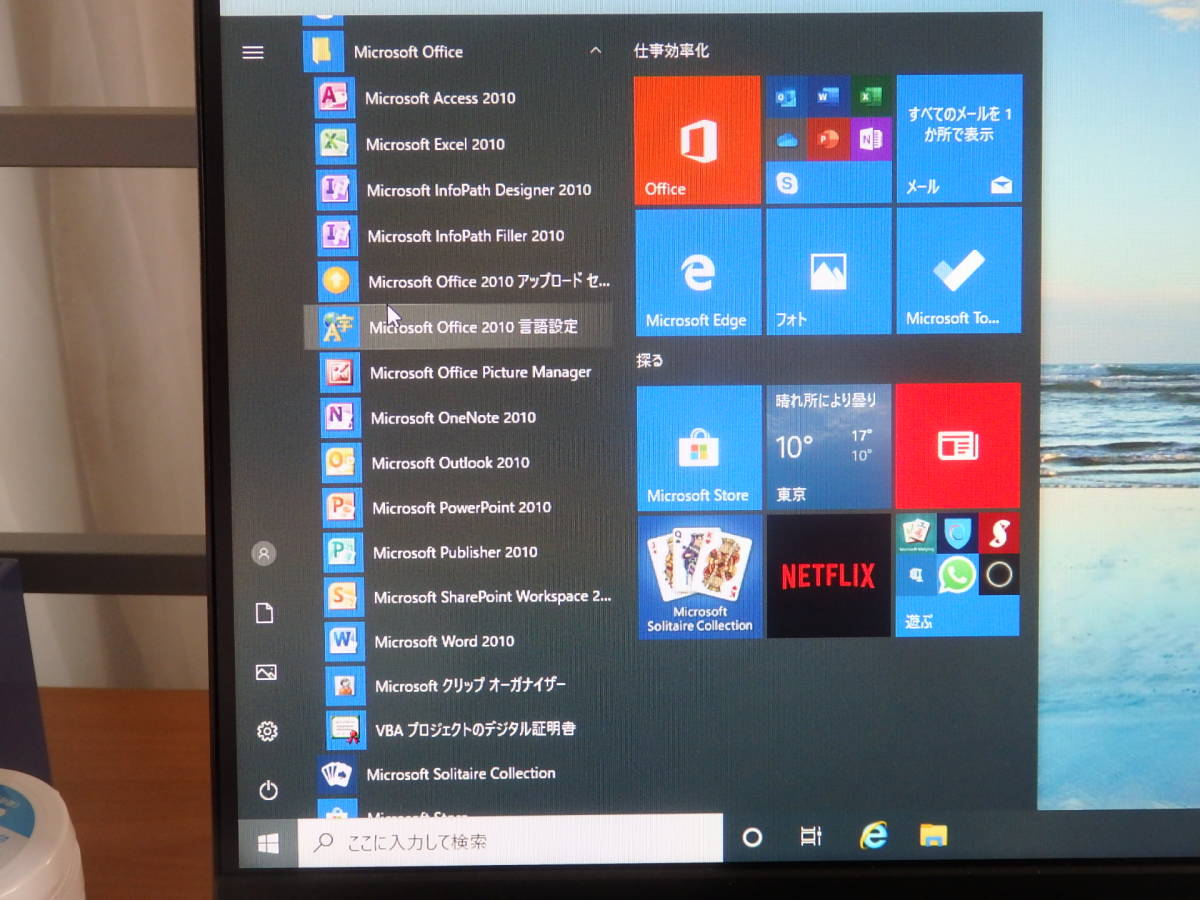Open the メール tile
The image size is (1200, 900).
pos(959,139)
